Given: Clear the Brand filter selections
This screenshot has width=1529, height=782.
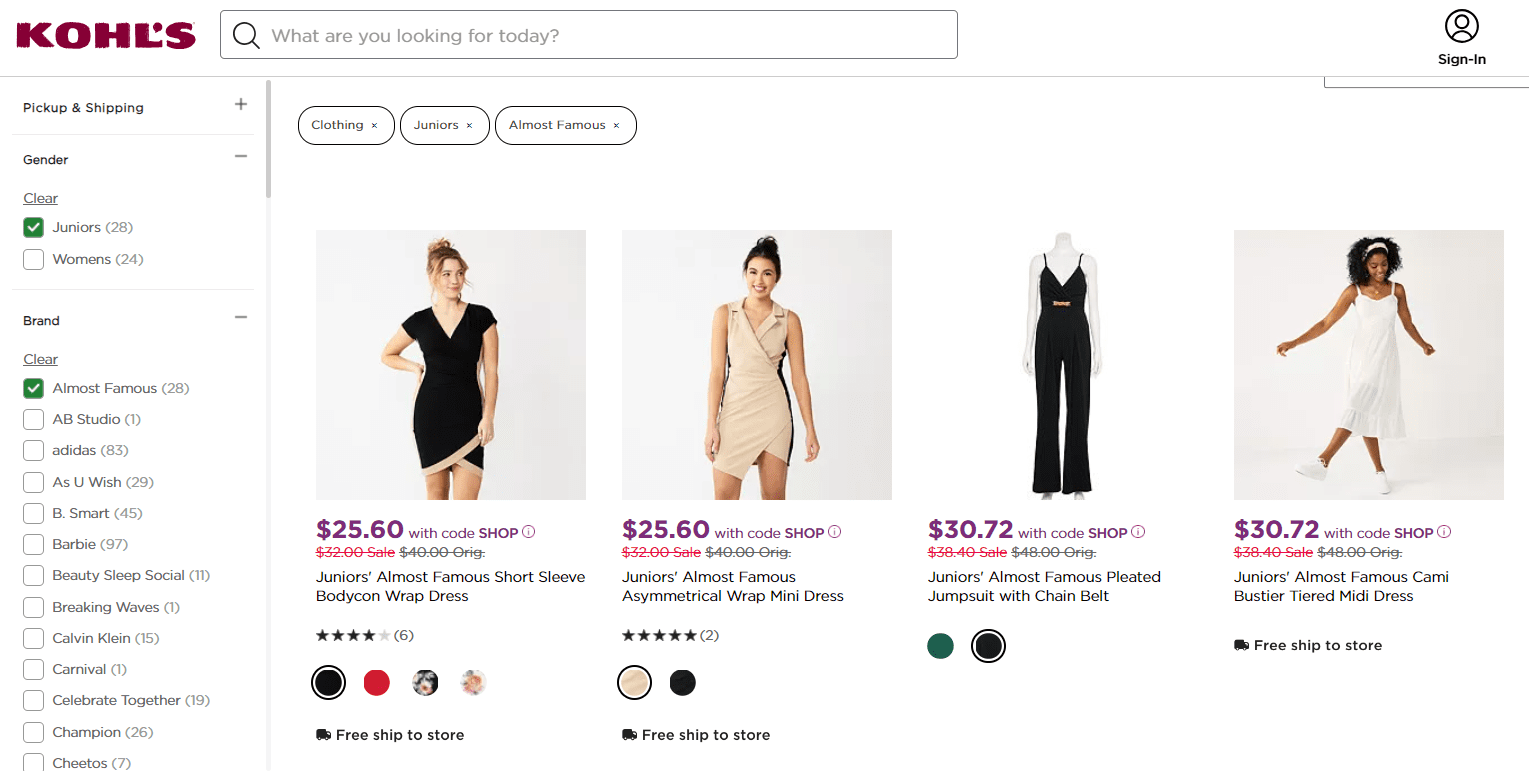Looking at the screenshot, I should [x=41, y=360].
